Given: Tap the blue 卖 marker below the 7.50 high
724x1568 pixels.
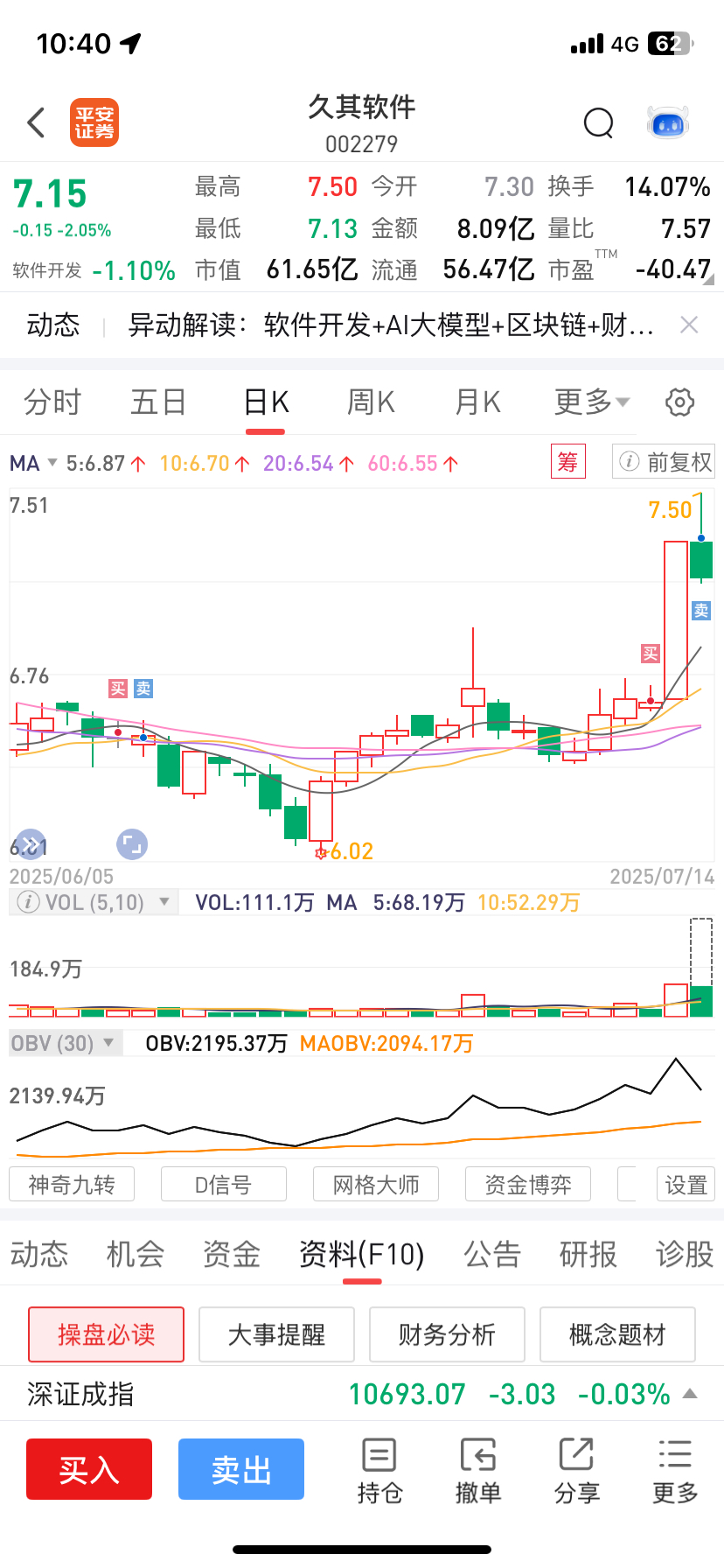Looking at the screenshot, I should (x=701, y=611).
